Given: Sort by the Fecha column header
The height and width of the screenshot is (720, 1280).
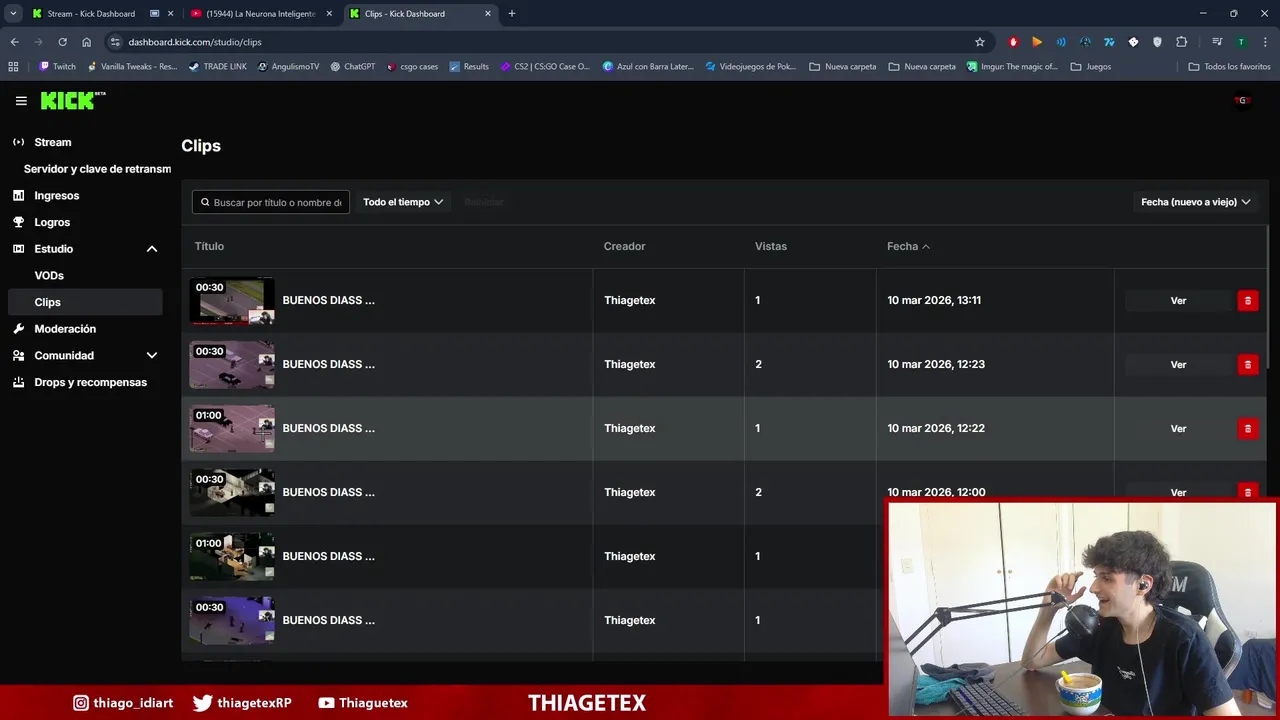Looking at the screenshot, I should tap(908, 246).
